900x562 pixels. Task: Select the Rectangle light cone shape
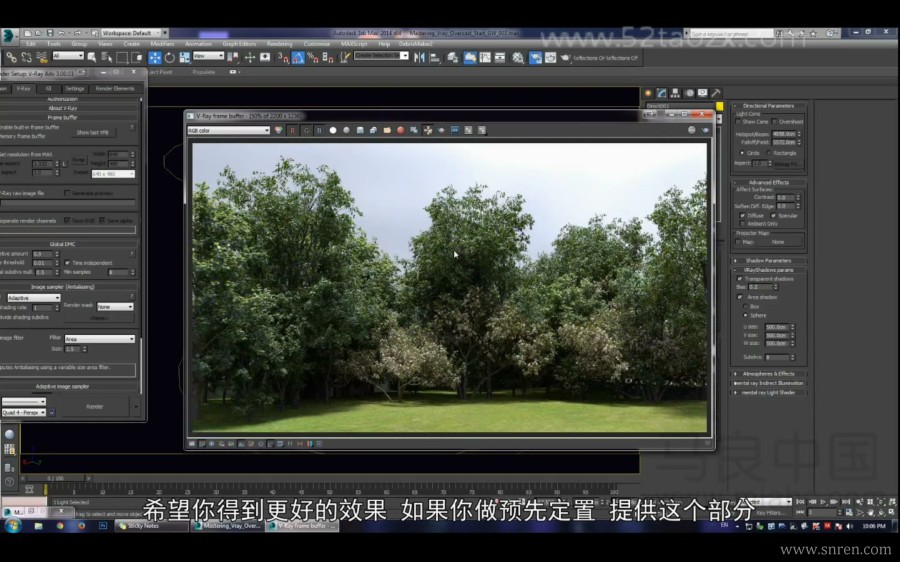point(769,153)
